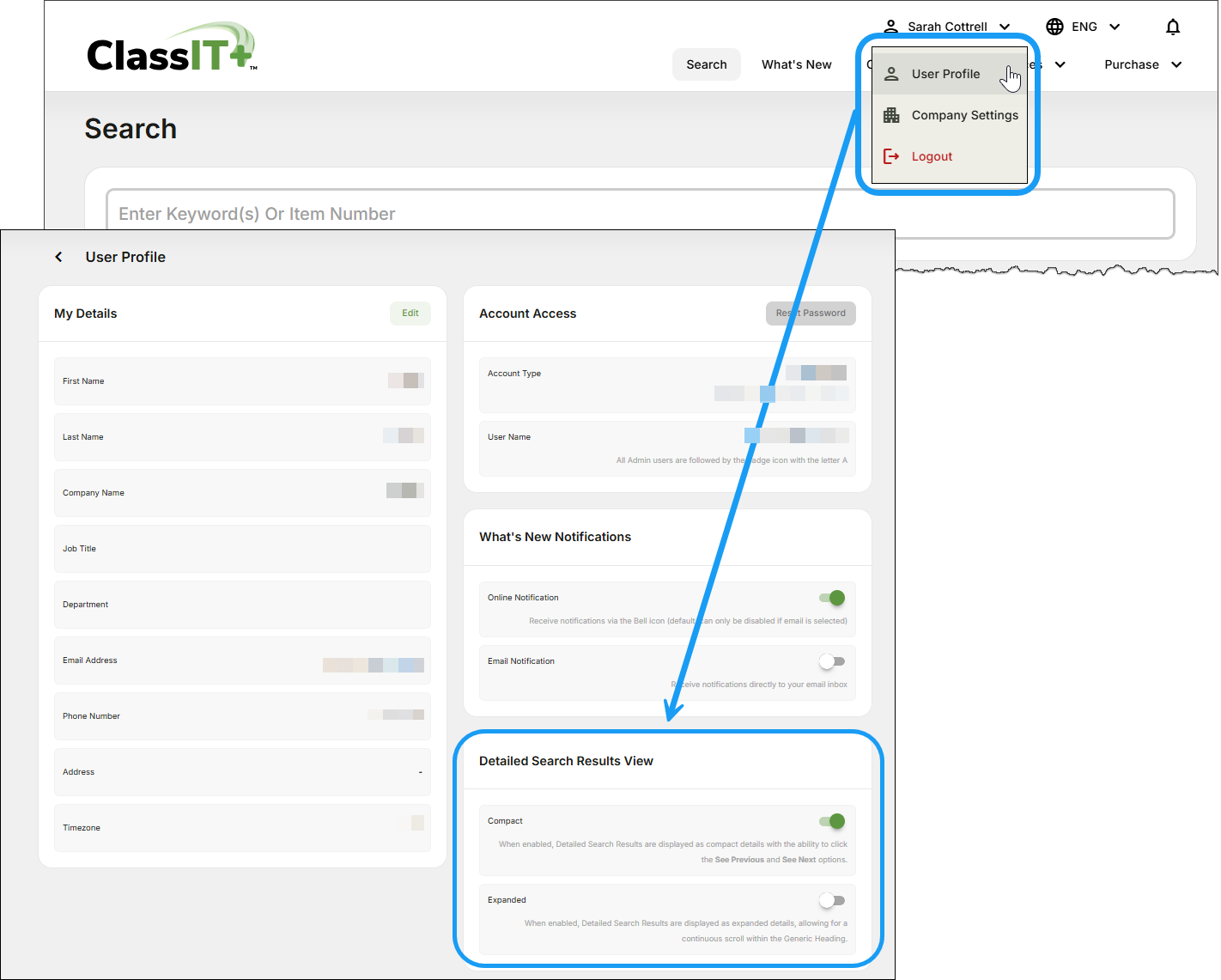Select Company Settings from the user menu

tap(964, 115)
